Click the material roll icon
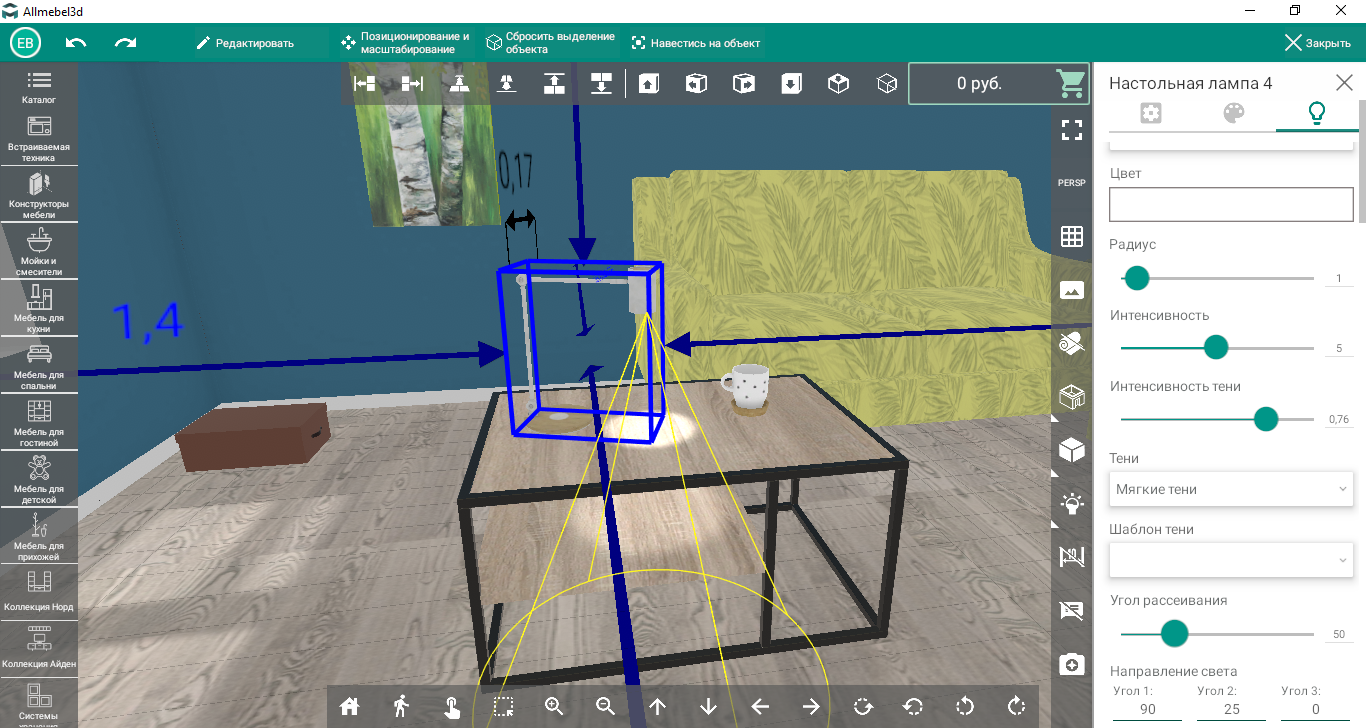The image size is (1366, 728). [x=1072, y=344]
